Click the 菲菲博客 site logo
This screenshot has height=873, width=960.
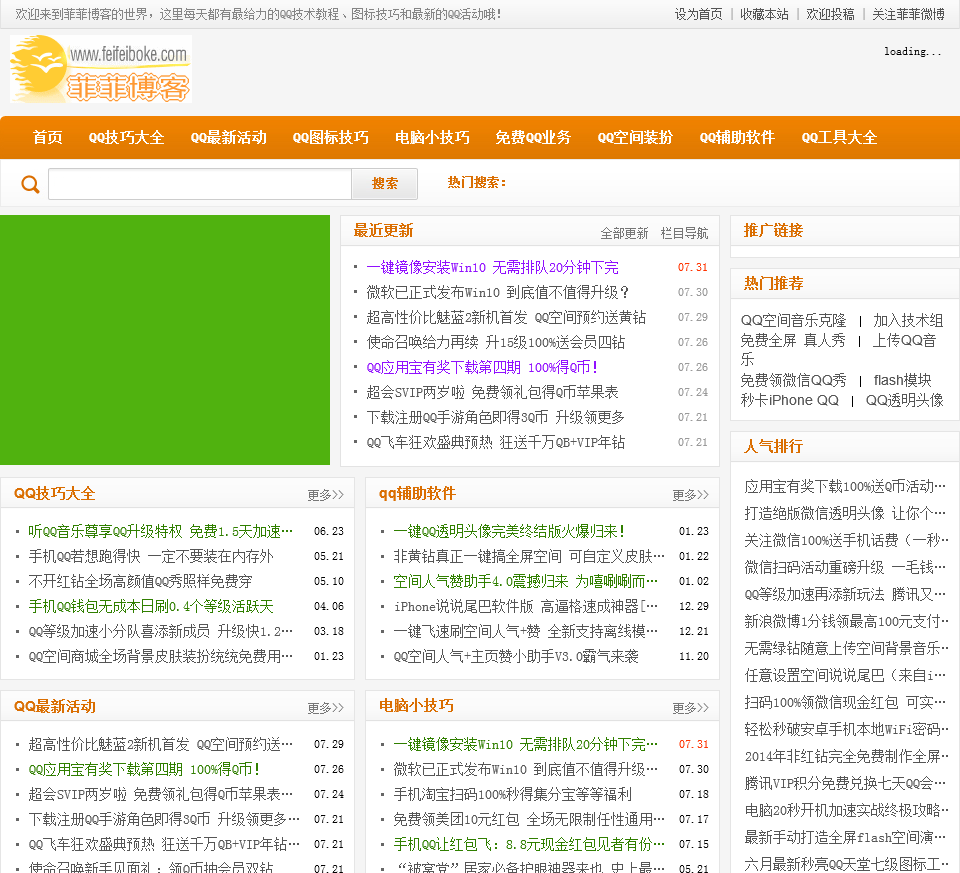tap(100, 70)
